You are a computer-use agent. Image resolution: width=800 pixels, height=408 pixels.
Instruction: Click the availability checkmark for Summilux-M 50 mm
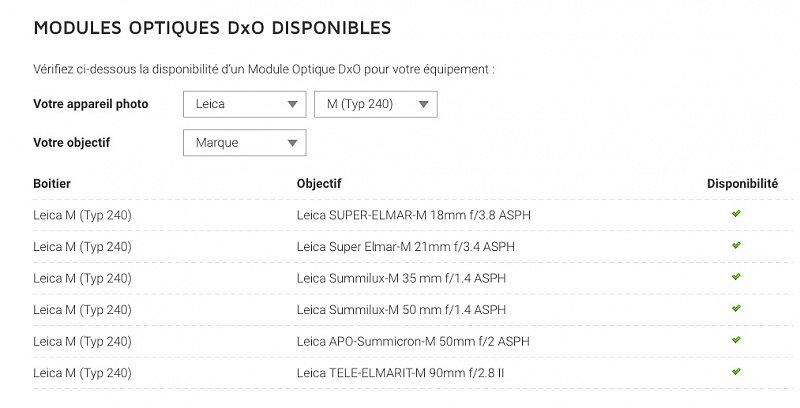[736, 309]
